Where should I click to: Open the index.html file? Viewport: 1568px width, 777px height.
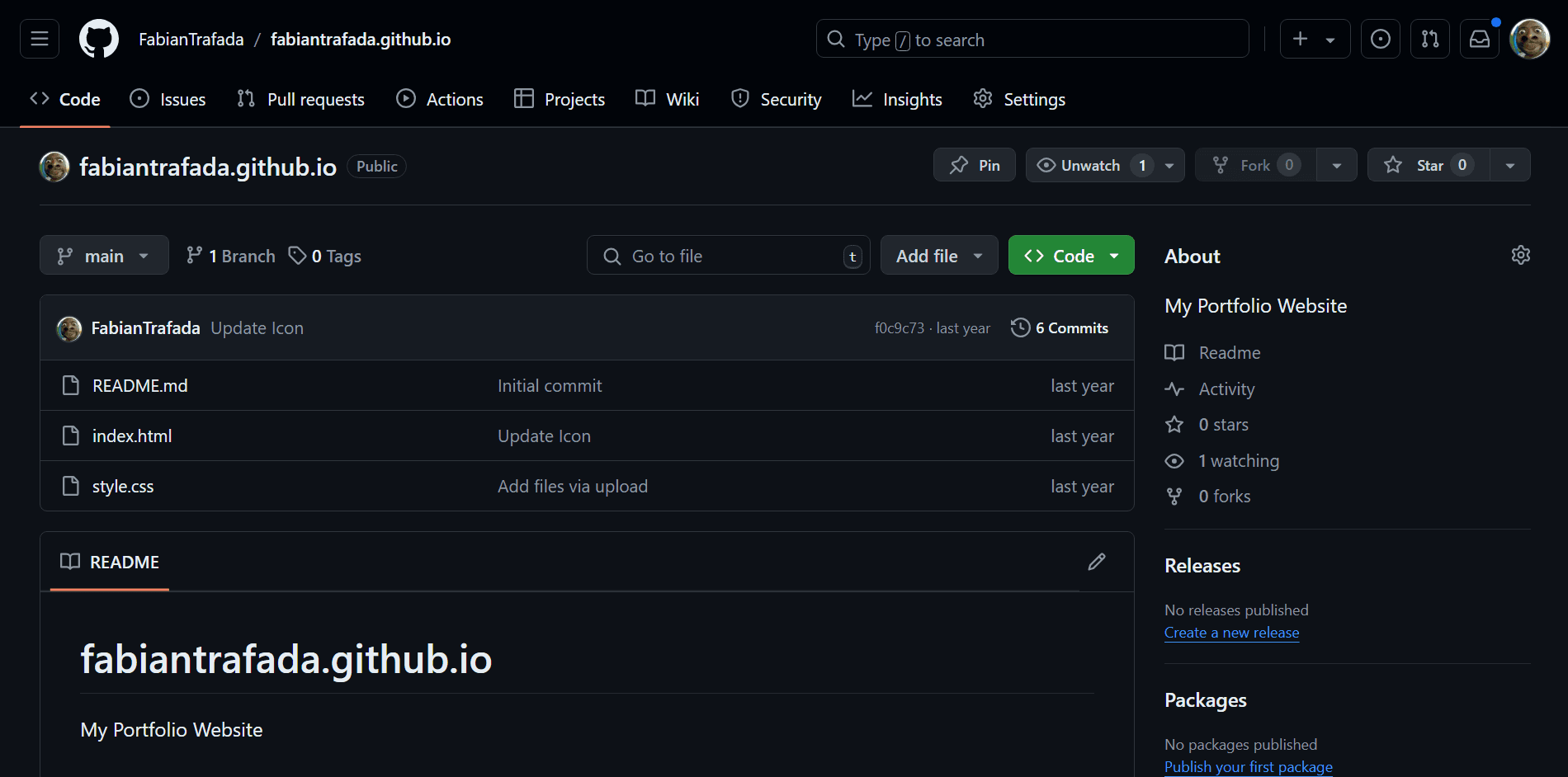(132, 436)
